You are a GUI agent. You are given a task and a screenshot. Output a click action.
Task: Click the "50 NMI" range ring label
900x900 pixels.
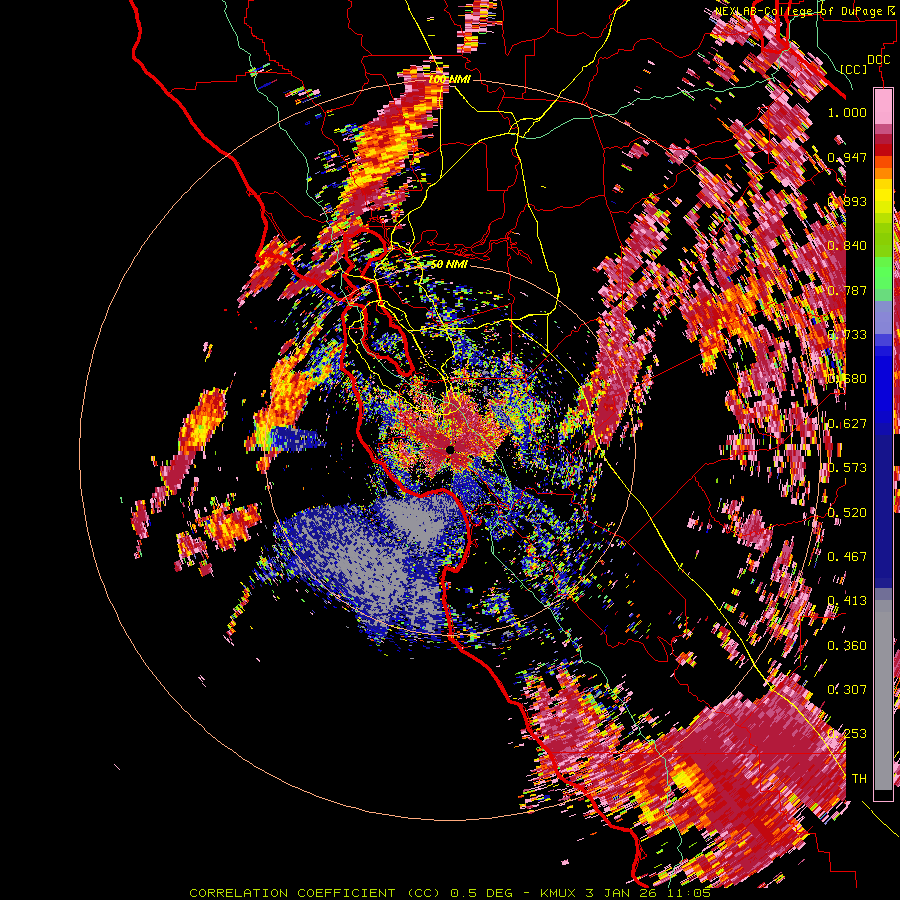449,264
